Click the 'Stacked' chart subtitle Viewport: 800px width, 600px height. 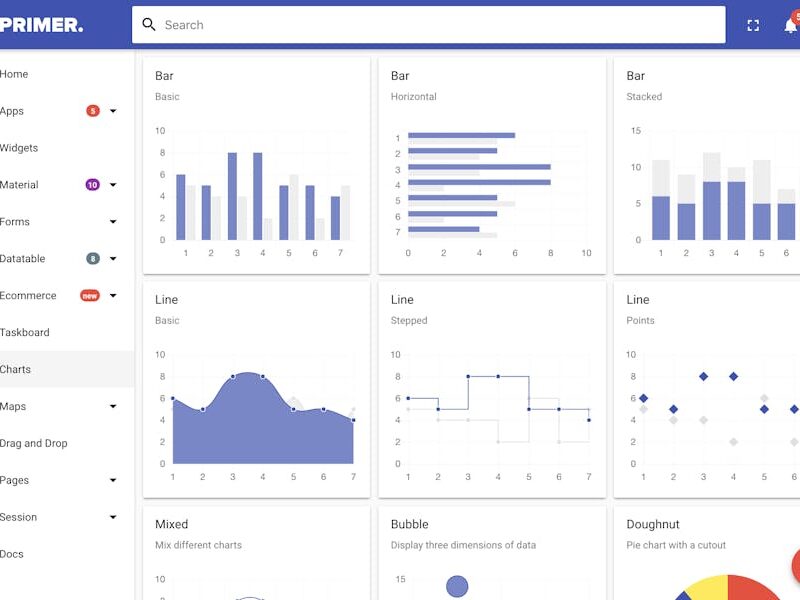pyautogui.click(x=644, y=96)
